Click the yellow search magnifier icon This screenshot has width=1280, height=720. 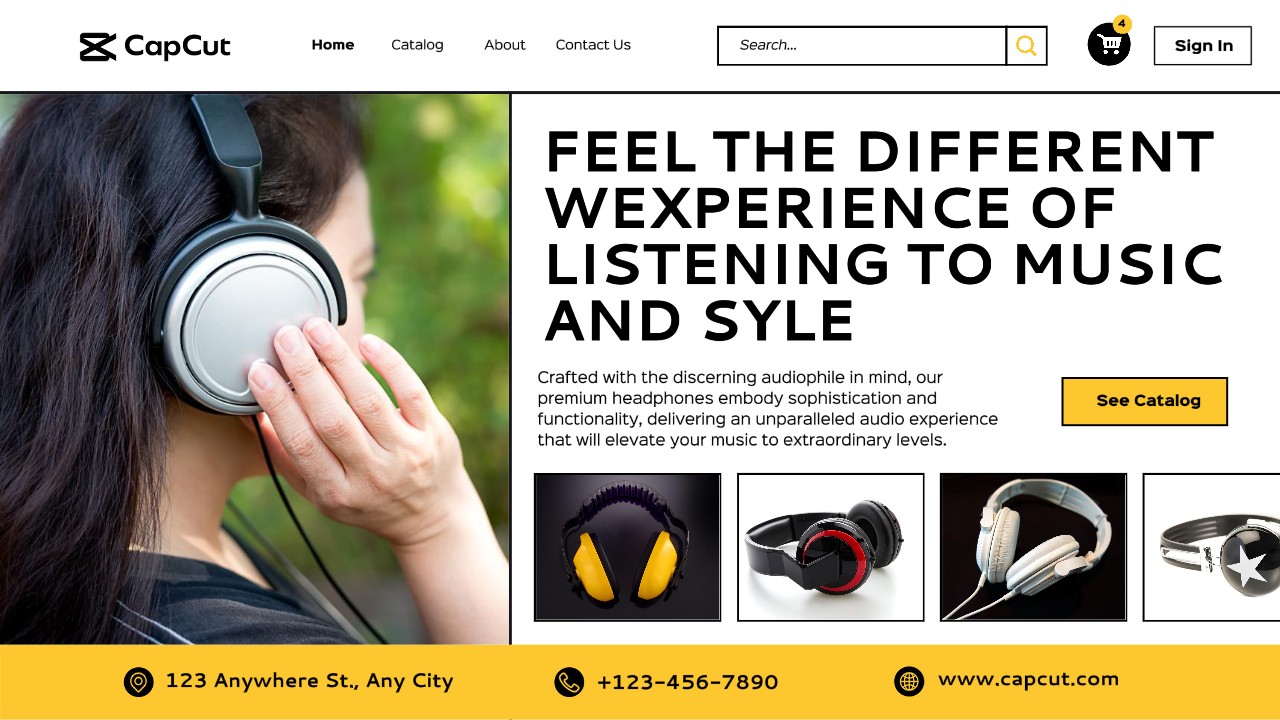pos(1026,46)
